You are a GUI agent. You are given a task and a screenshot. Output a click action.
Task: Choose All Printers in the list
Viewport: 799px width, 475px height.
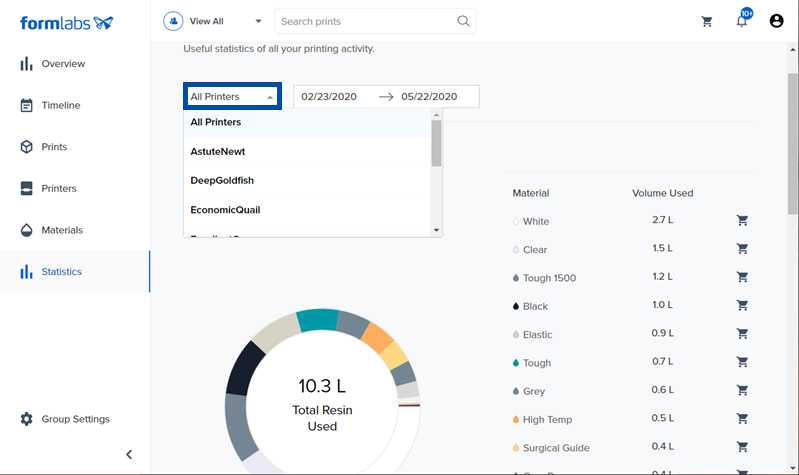point(307,122)
